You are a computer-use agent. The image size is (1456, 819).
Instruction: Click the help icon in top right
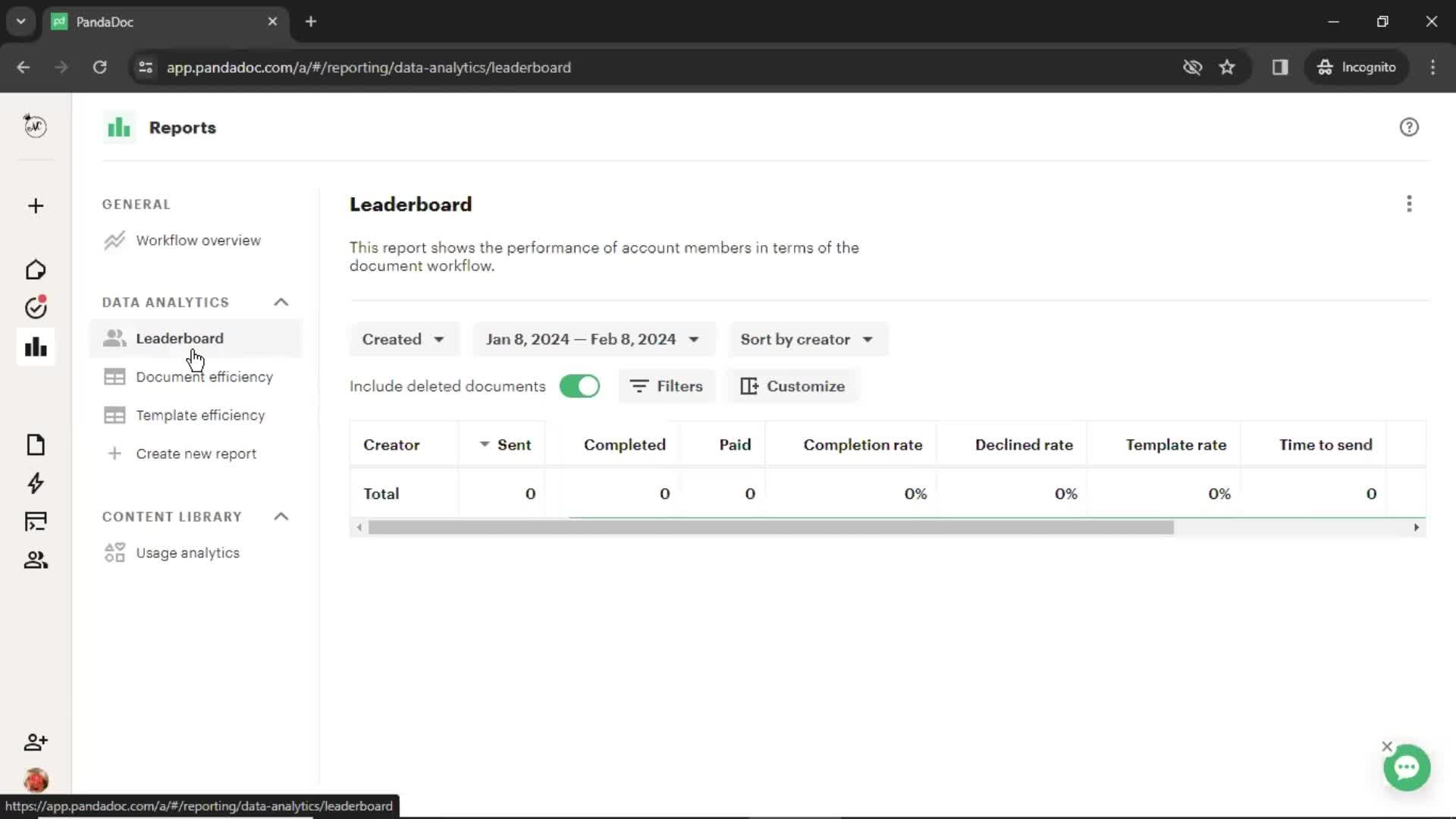click(x=1409, y=126)
